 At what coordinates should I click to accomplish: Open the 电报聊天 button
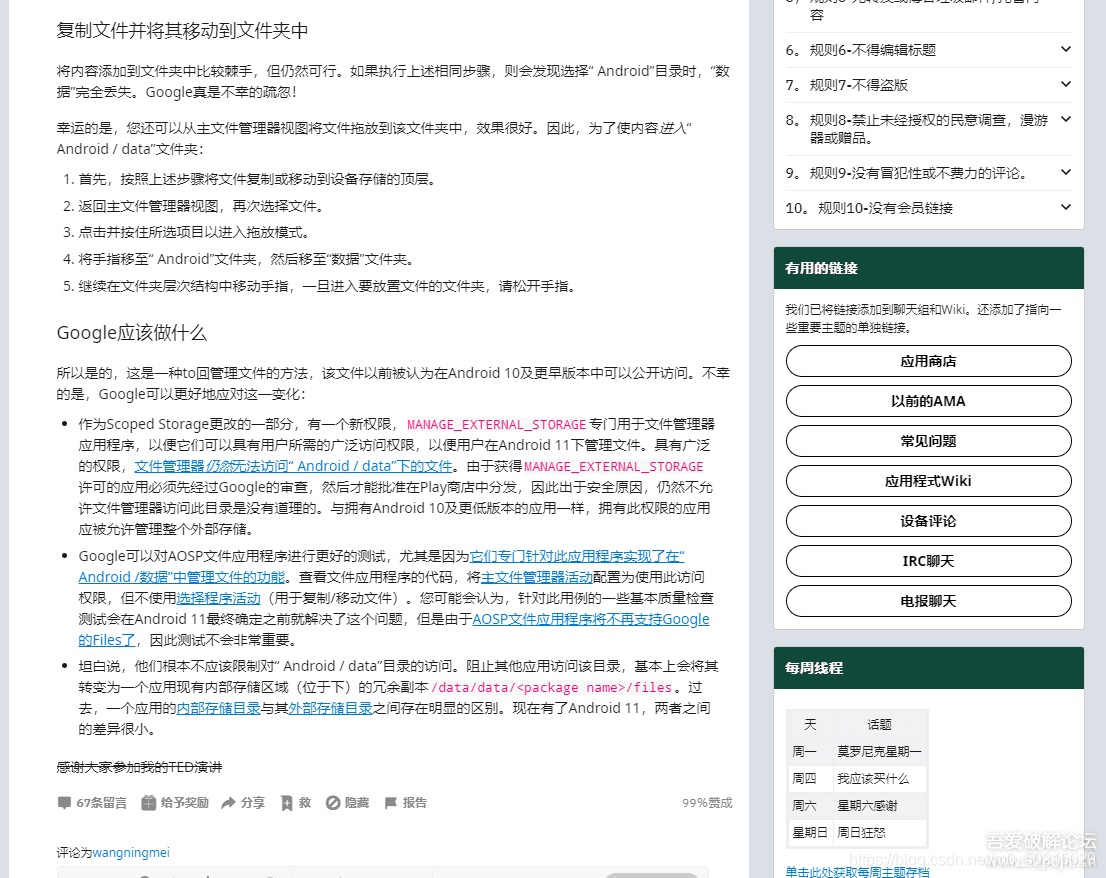[928, 601]
